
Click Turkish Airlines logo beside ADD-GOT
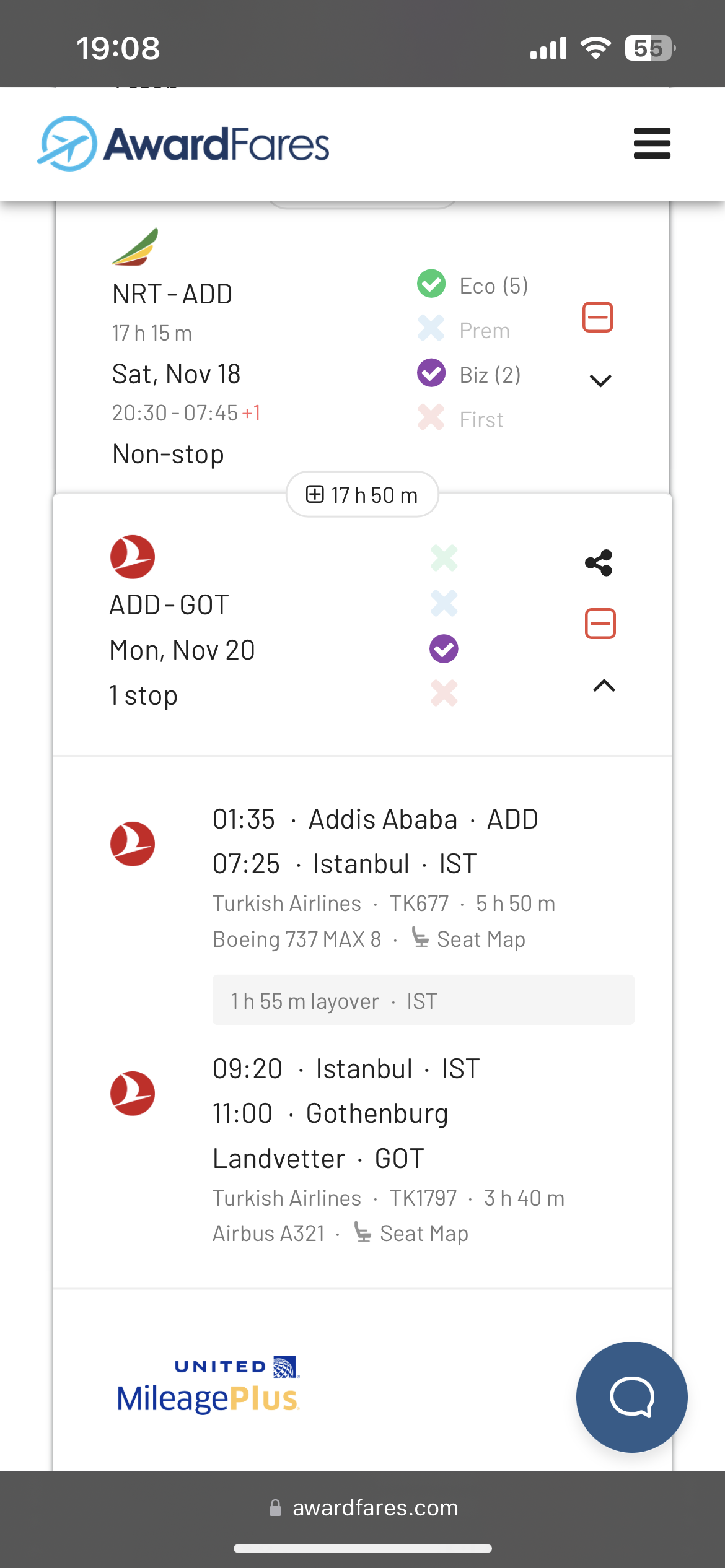[133, 557]
